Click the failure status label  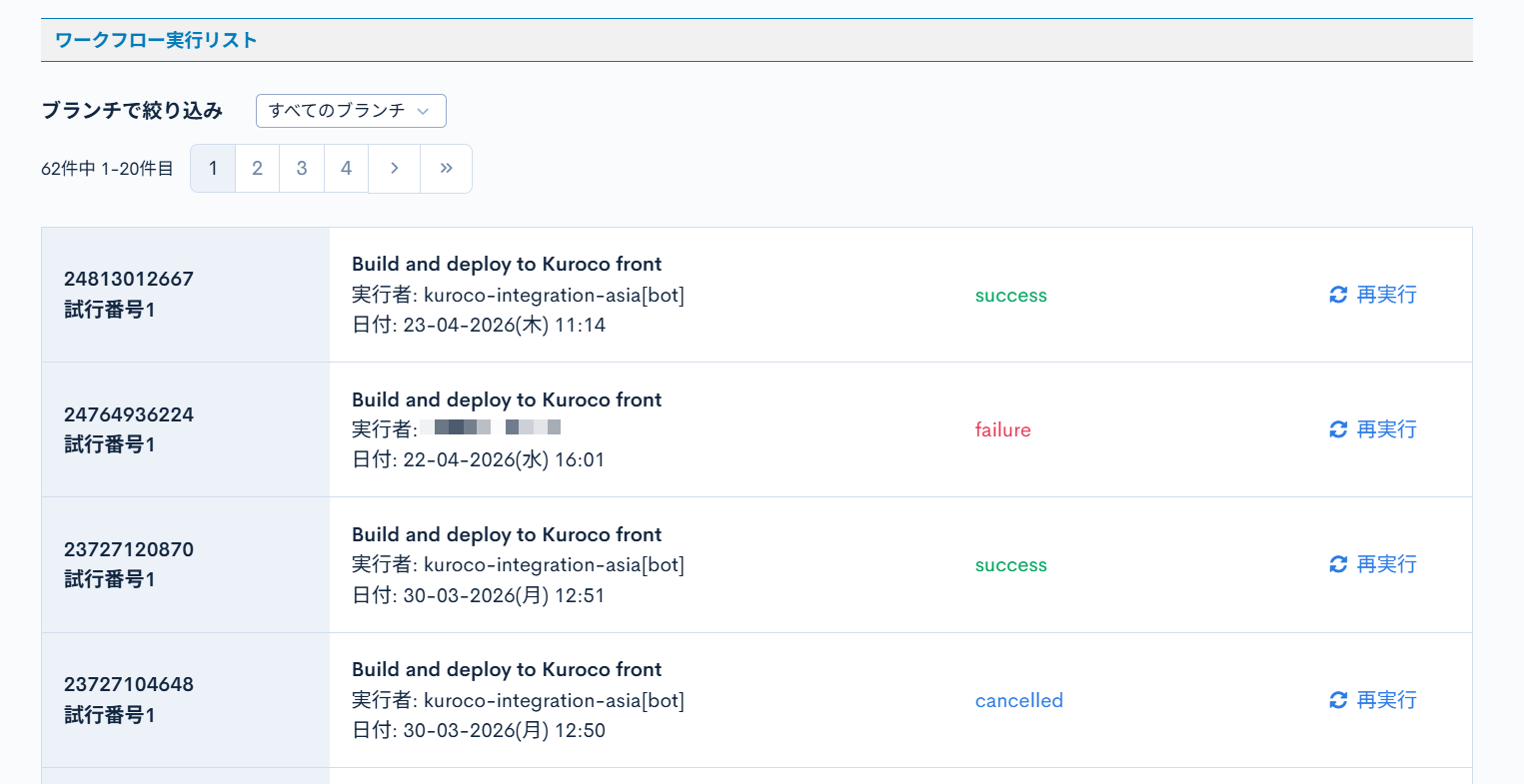pos(1002,430)
